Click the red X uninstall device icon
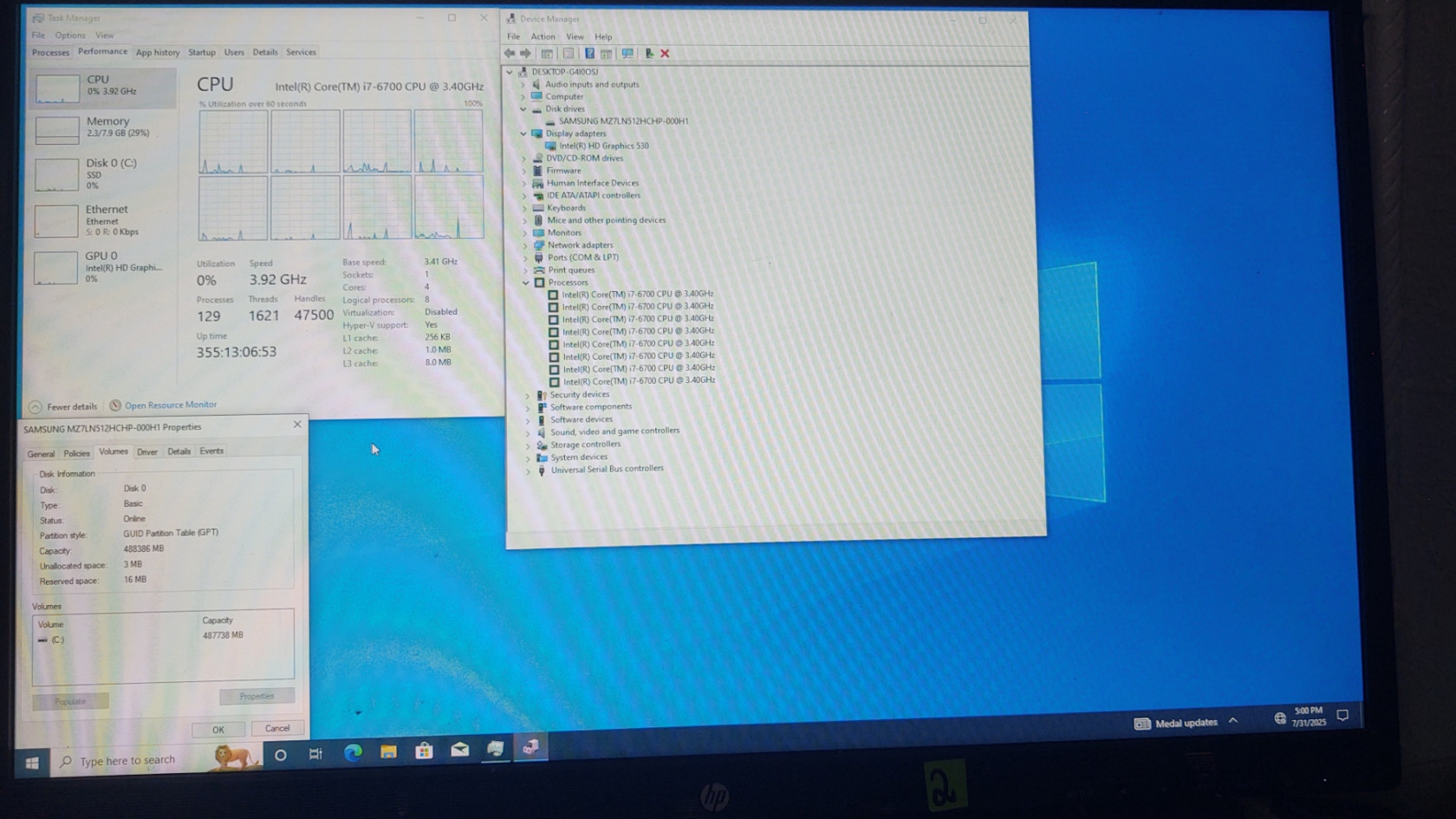This screenshot has width=1456, height=819. (x=665, y=54)
